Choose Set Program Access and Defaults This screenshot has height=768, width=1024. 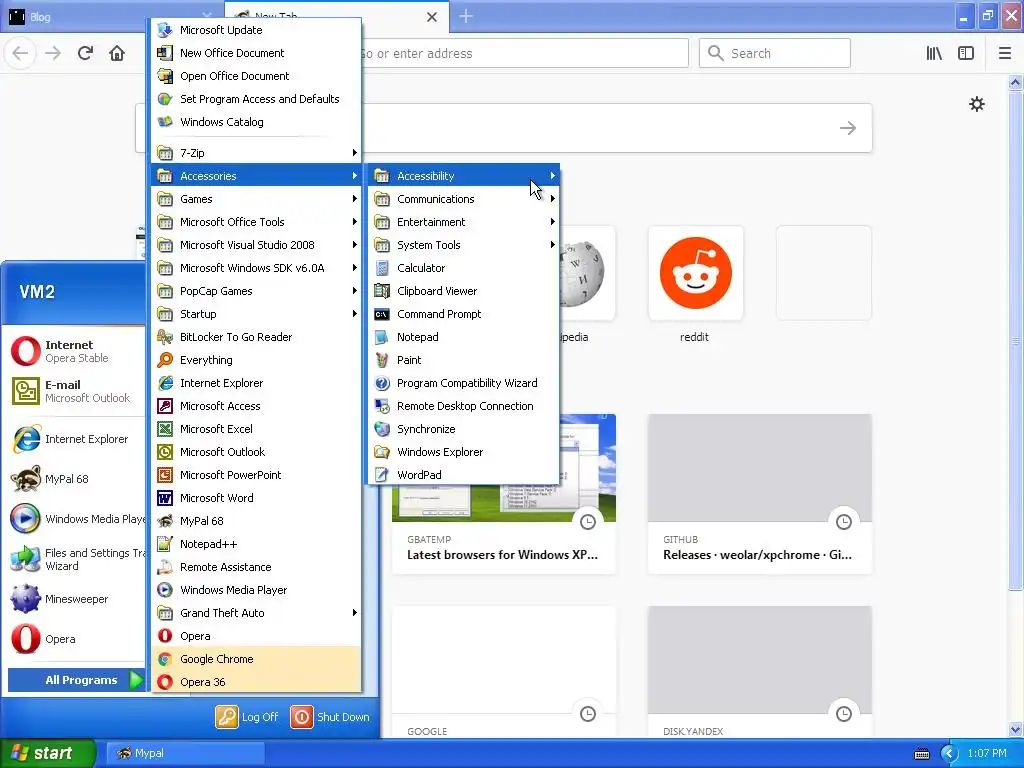click(x=256, y=99)
